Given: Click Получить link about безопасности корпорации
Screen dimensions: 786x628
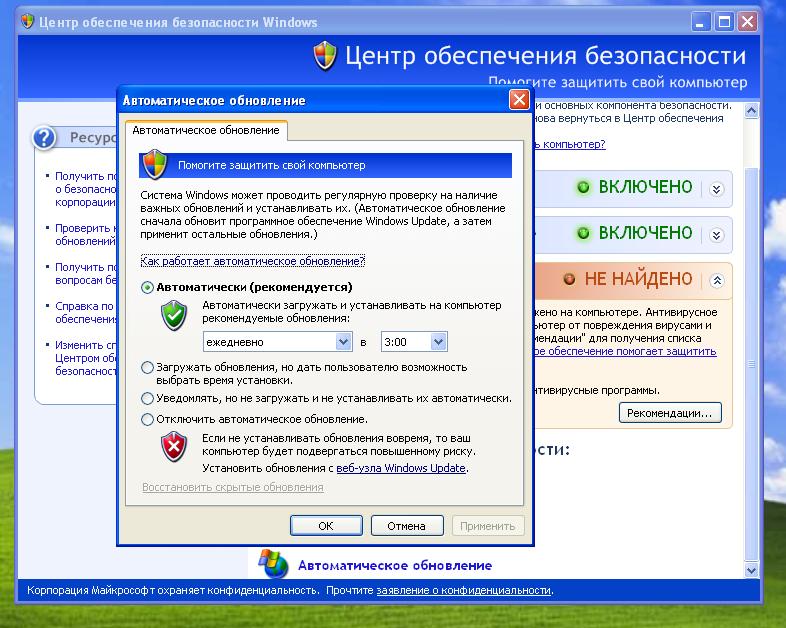Looking at the screenshot, I should pos(86,189).
